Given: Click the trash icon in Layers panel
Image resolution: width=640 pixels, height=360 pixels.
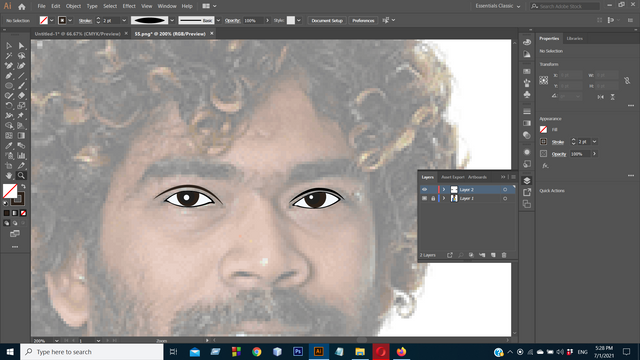Looking at the screenshot, I should (504, 255).
